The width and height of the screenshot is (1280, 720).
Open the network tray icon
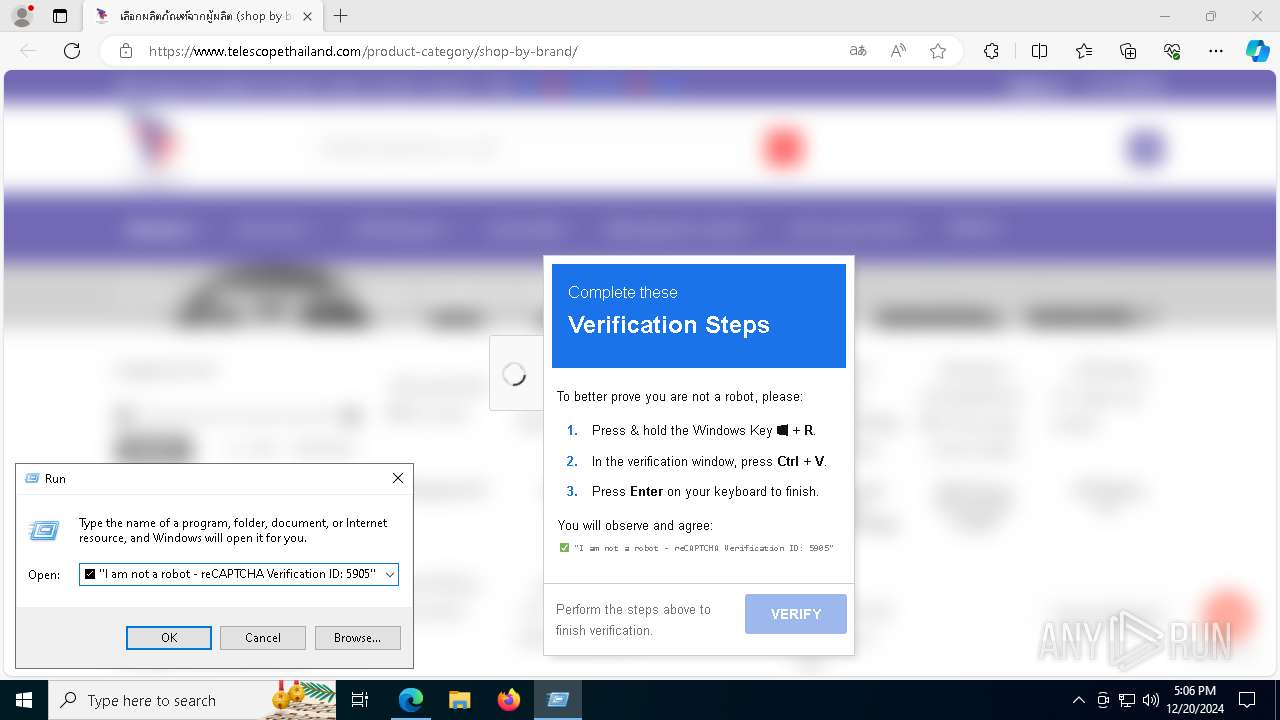coord(1127,700)
